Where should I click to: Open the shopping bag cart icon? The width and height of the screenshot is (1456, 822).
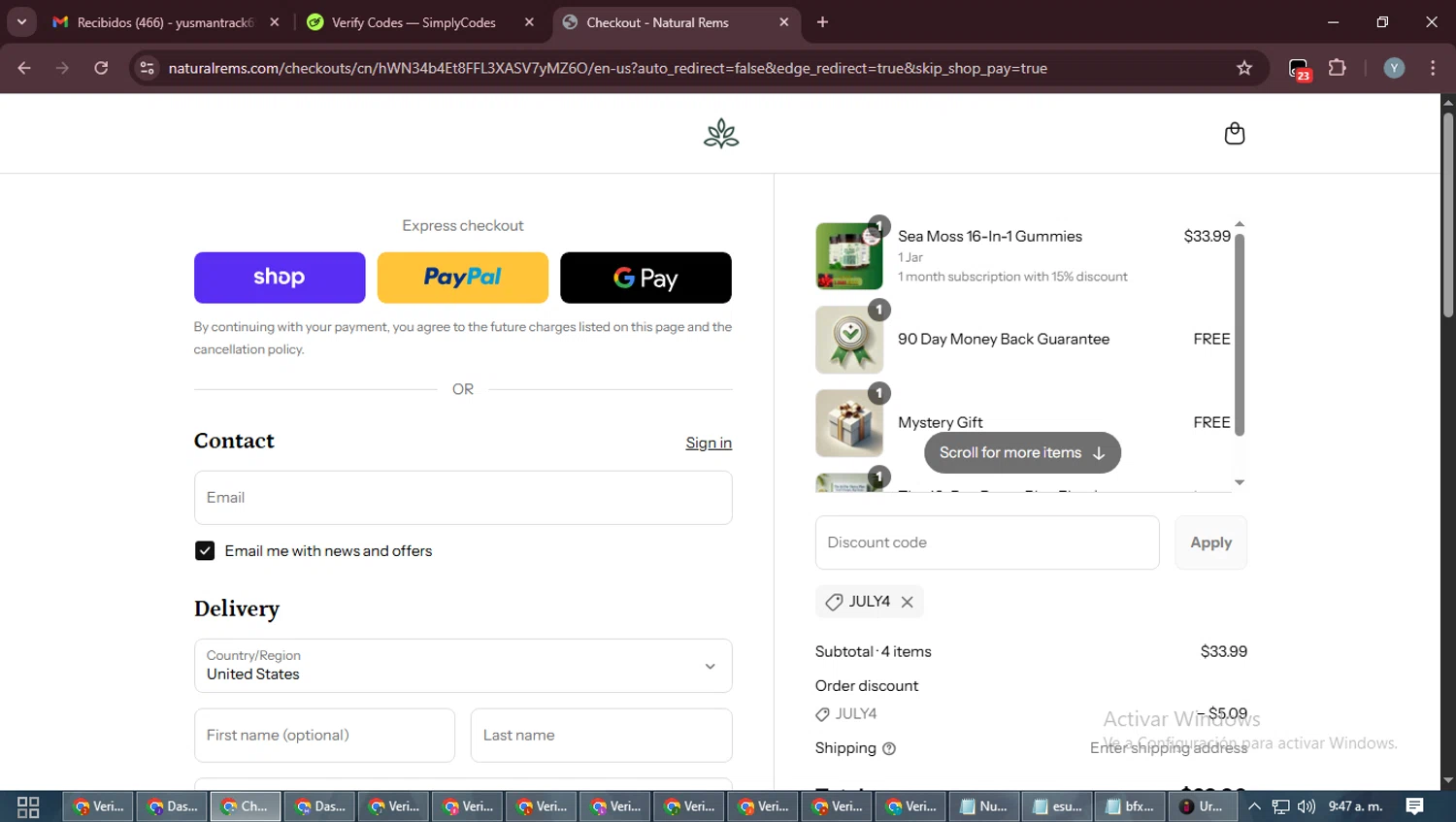[x=1234, y=134]
